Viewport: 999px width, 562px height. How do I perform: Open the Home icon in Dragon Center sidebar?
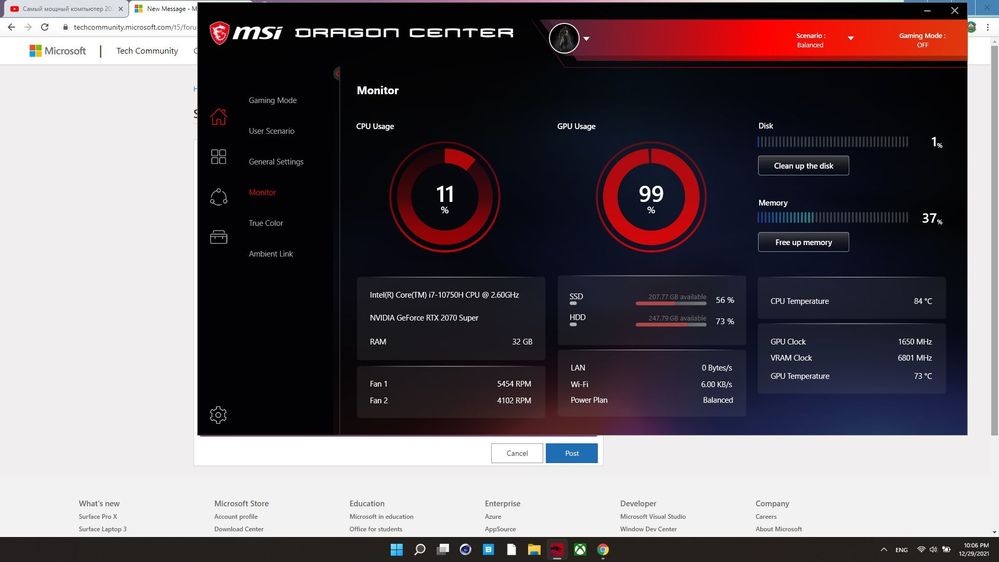coord(219,117)
